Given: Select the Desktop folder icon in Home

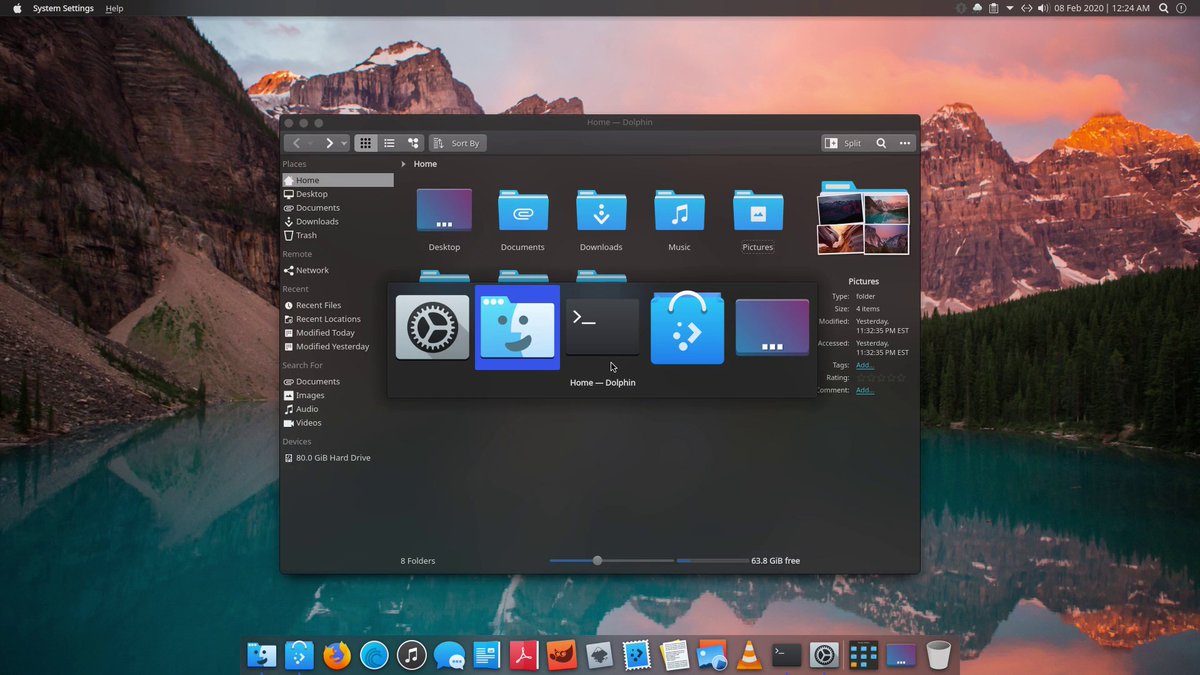Looking at the screenshot, I should point(444,211).
